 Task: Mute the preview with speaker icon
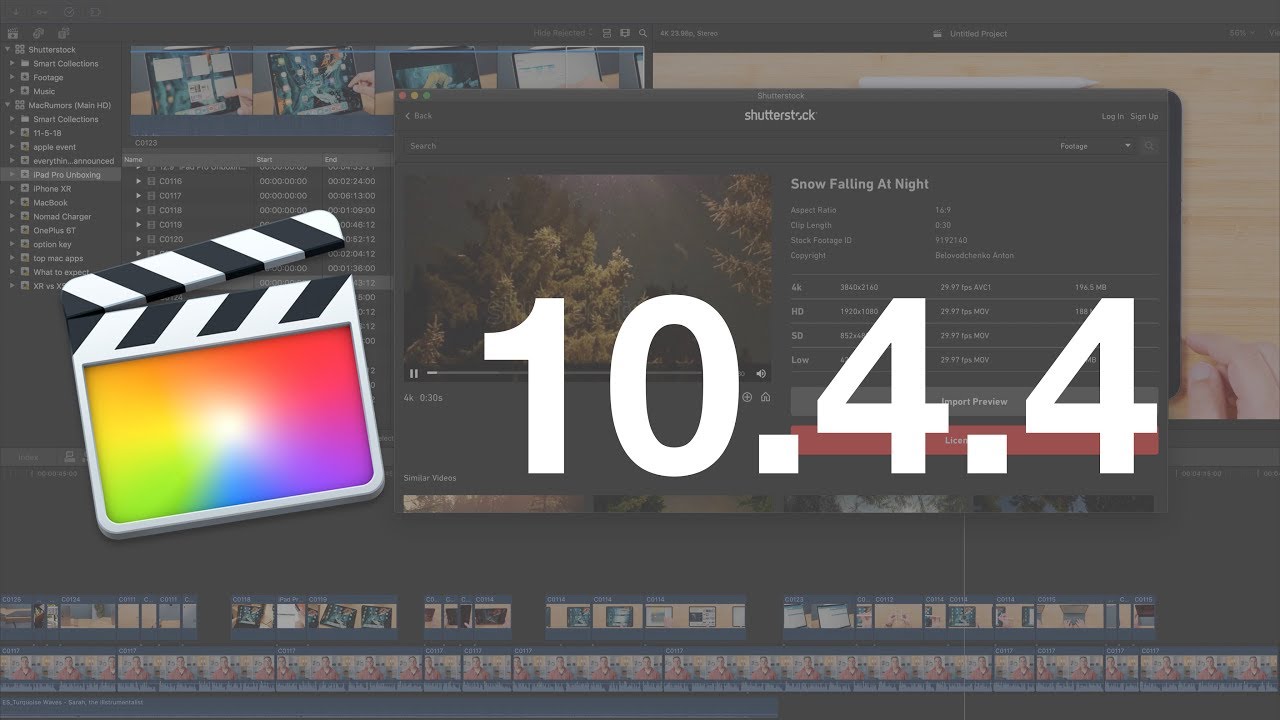click(761, 373)
